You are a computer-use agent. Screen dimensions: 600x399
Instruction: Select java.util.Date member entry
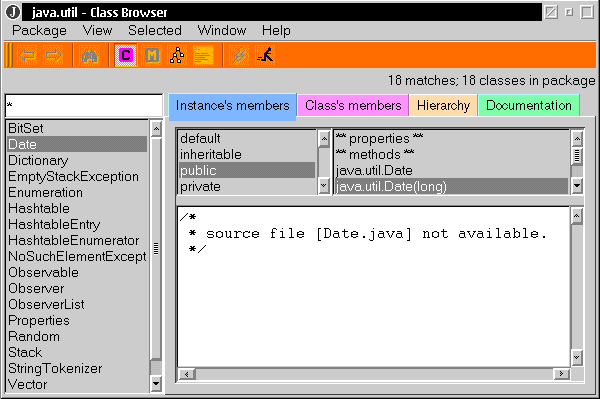[x=452, y=171]
